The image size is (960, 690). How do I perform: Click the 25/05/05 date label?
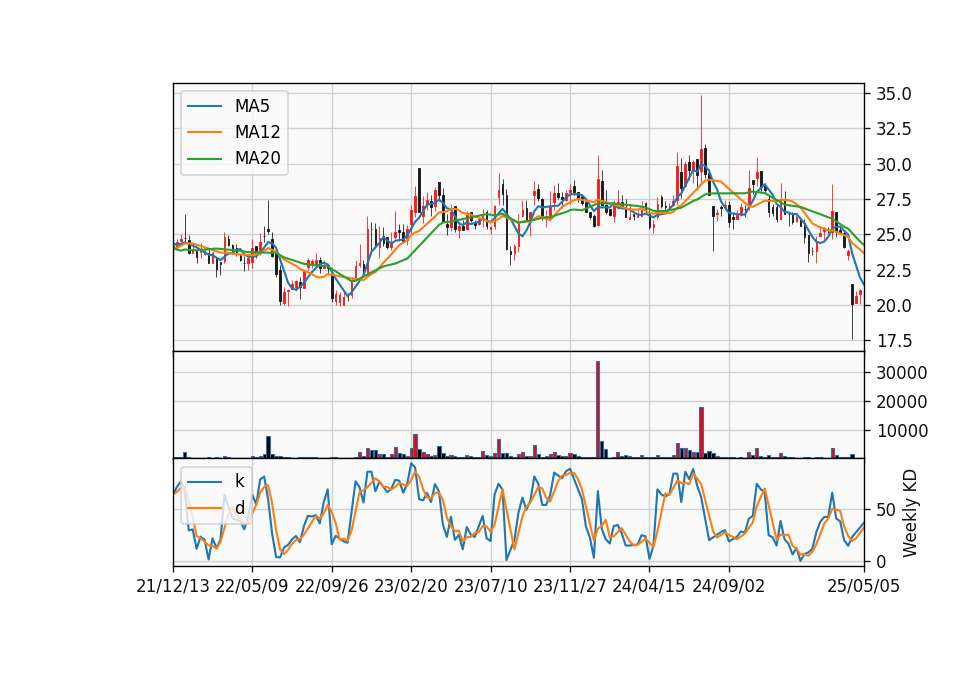point(864,586)
